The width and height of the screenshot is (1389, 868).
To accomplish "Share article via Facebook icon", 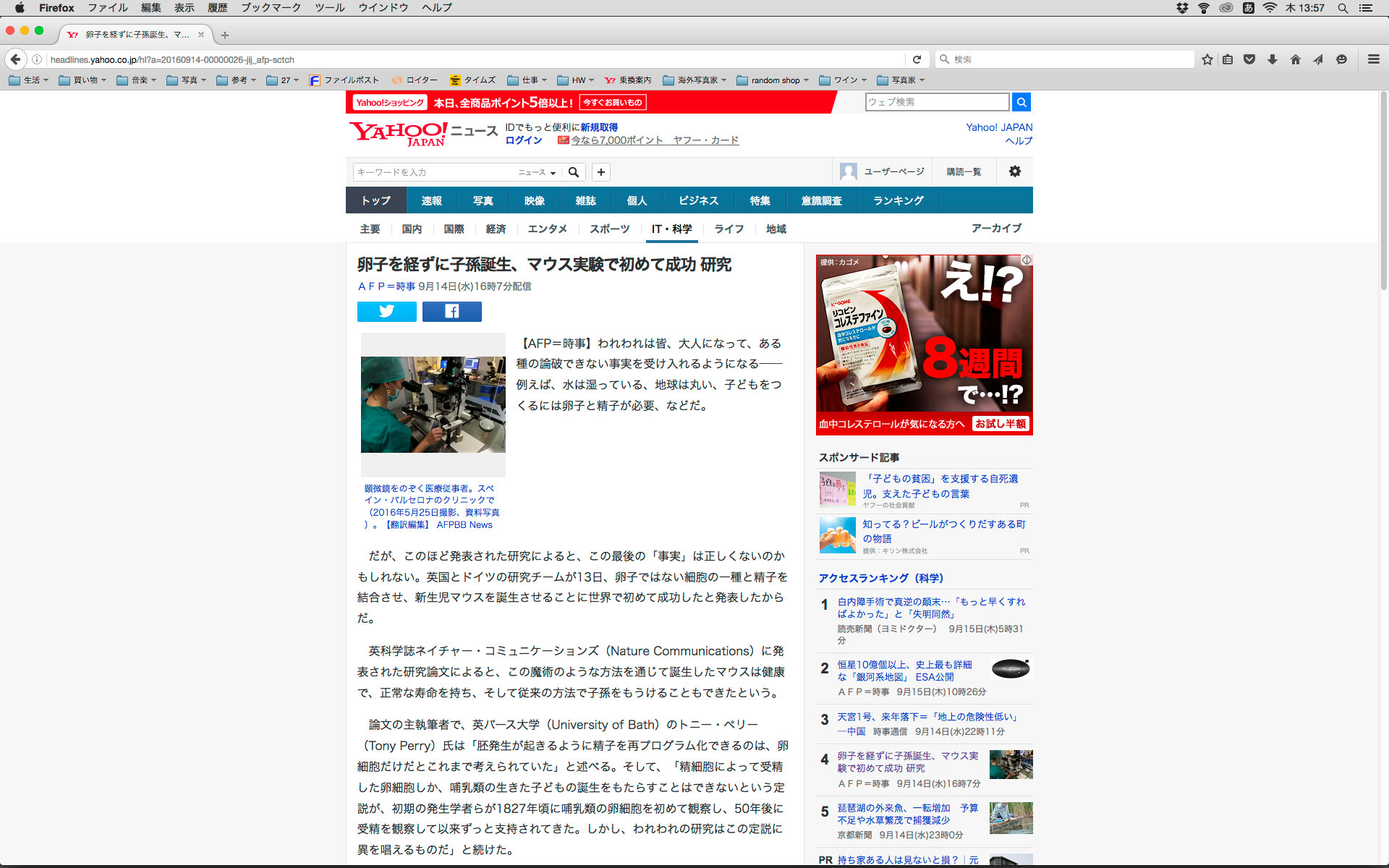I will (451, 312).
